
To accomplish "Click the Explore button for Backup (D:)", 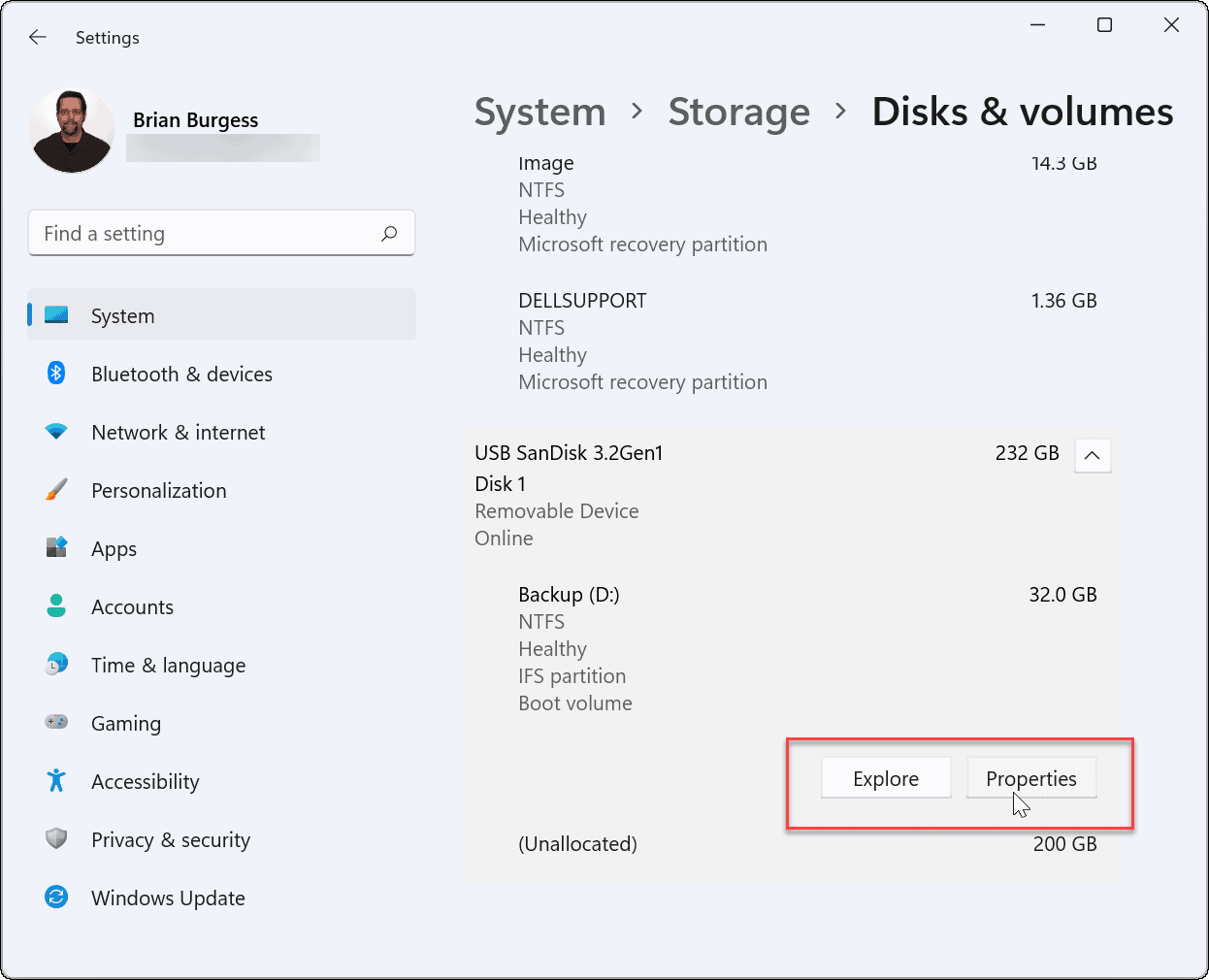I will click(x=885, y=777).
